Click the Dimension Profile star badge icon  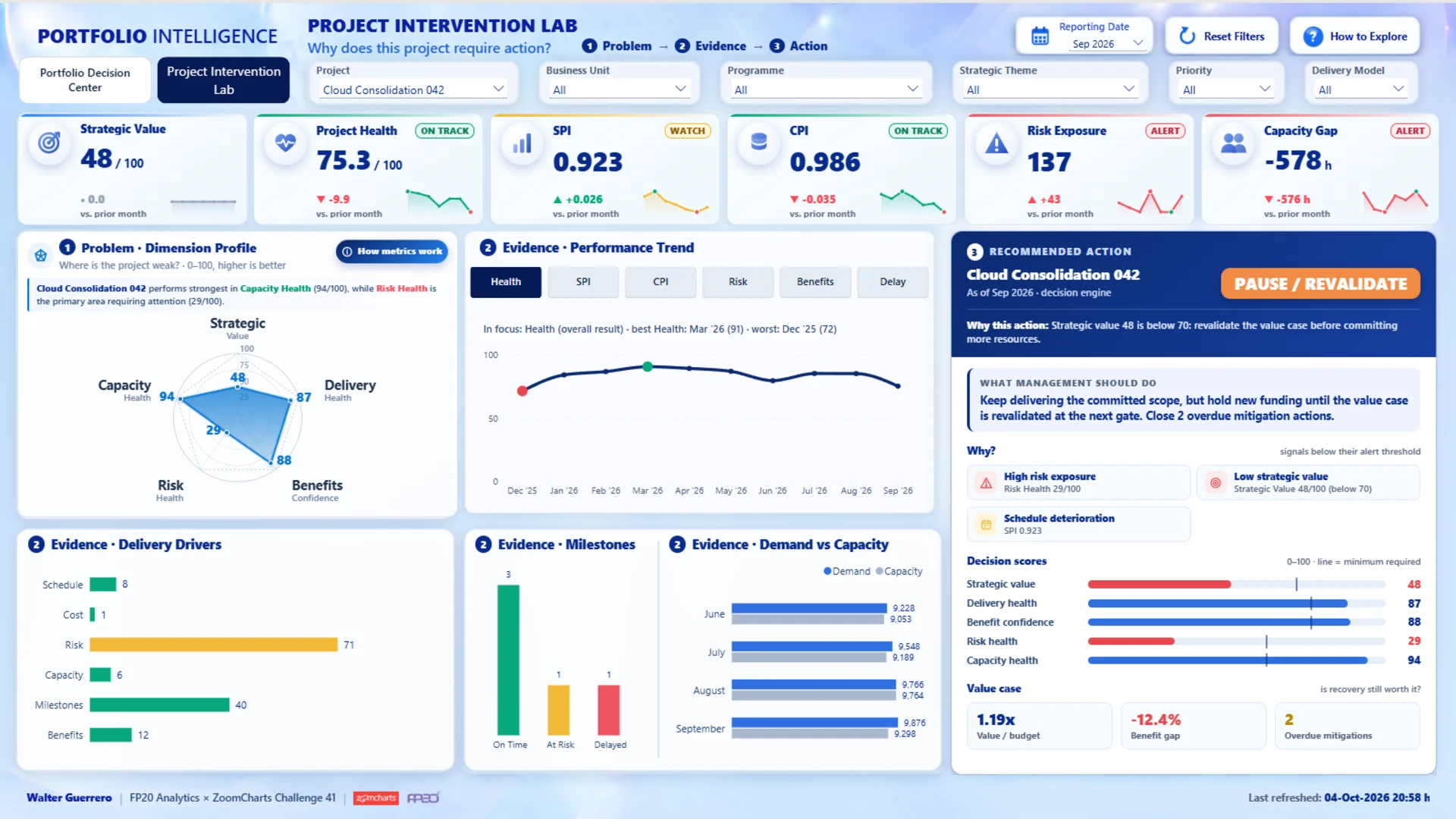tap(41, 256)
